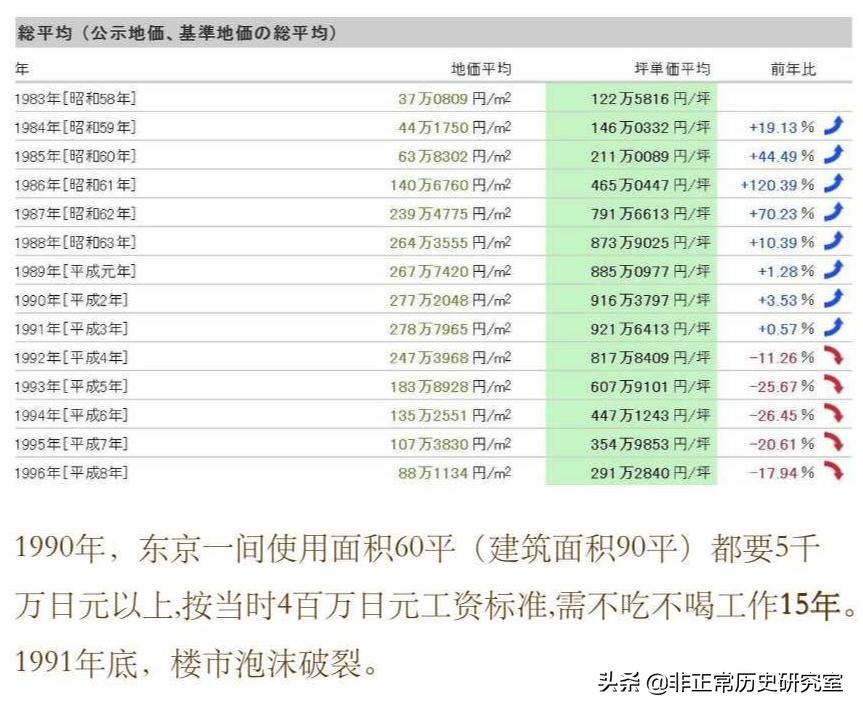Viewport: 863px width, 713px height.
Task: Click the cell 873万9025円/坪
Action: click(x=650, y=242)
